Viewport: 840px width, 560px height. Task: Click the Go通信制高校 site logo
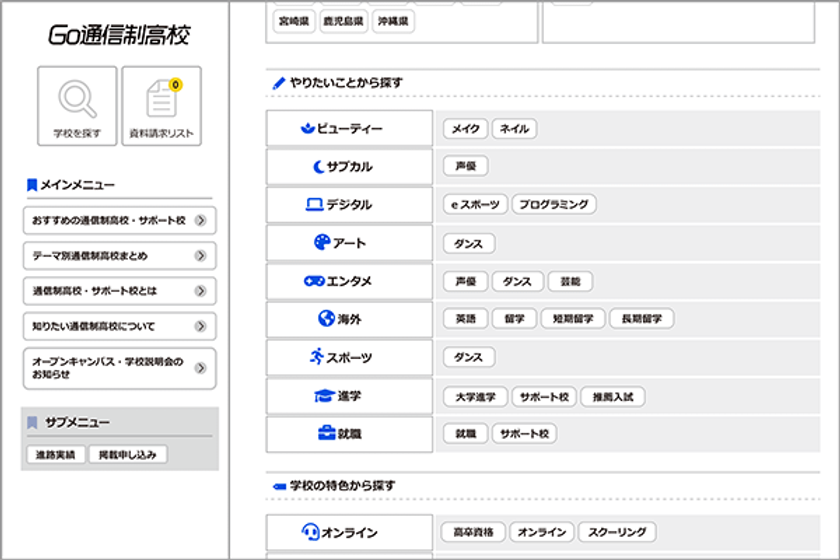119,35
